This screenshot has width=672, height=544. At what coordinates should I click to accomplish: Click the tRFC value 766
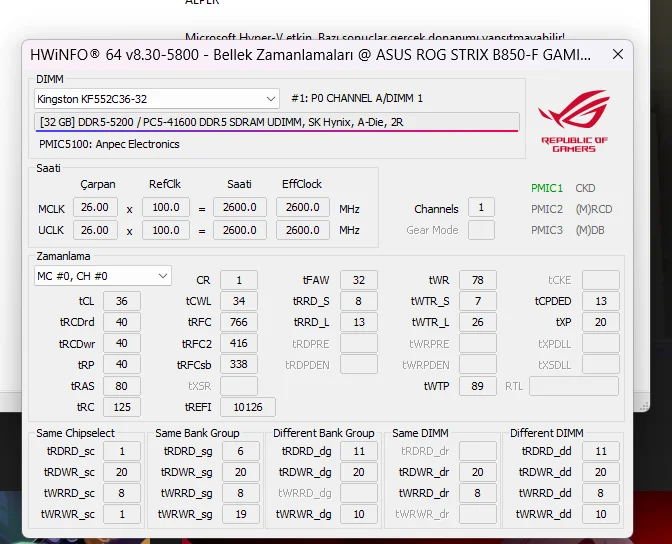tap(239, 322)
